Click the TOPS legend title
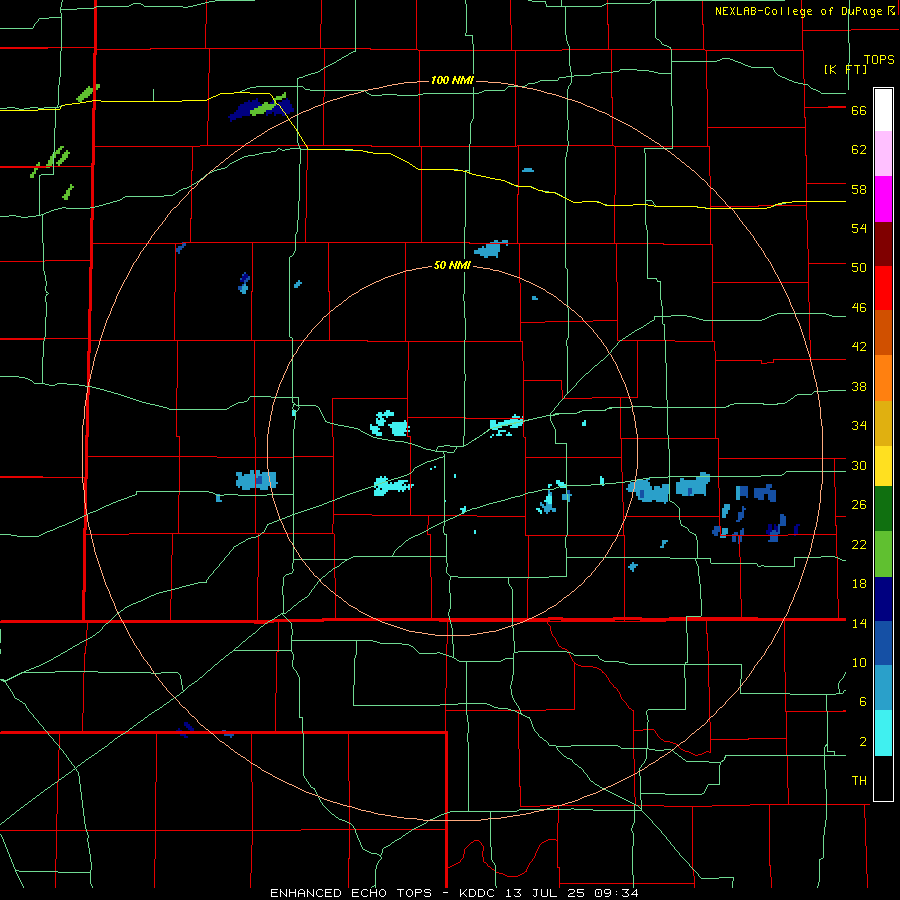This screenshot has width=900, height=900. (879, 59)
